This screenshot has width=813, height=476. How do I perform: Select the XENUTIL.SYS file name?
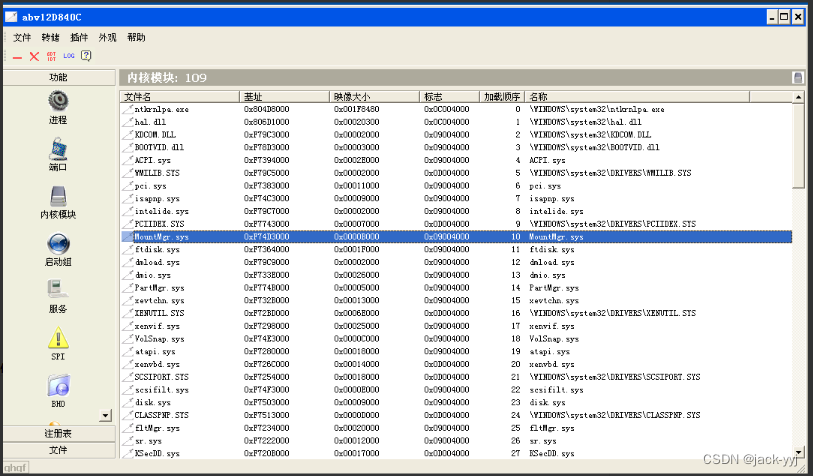click(x=159, y=313)
